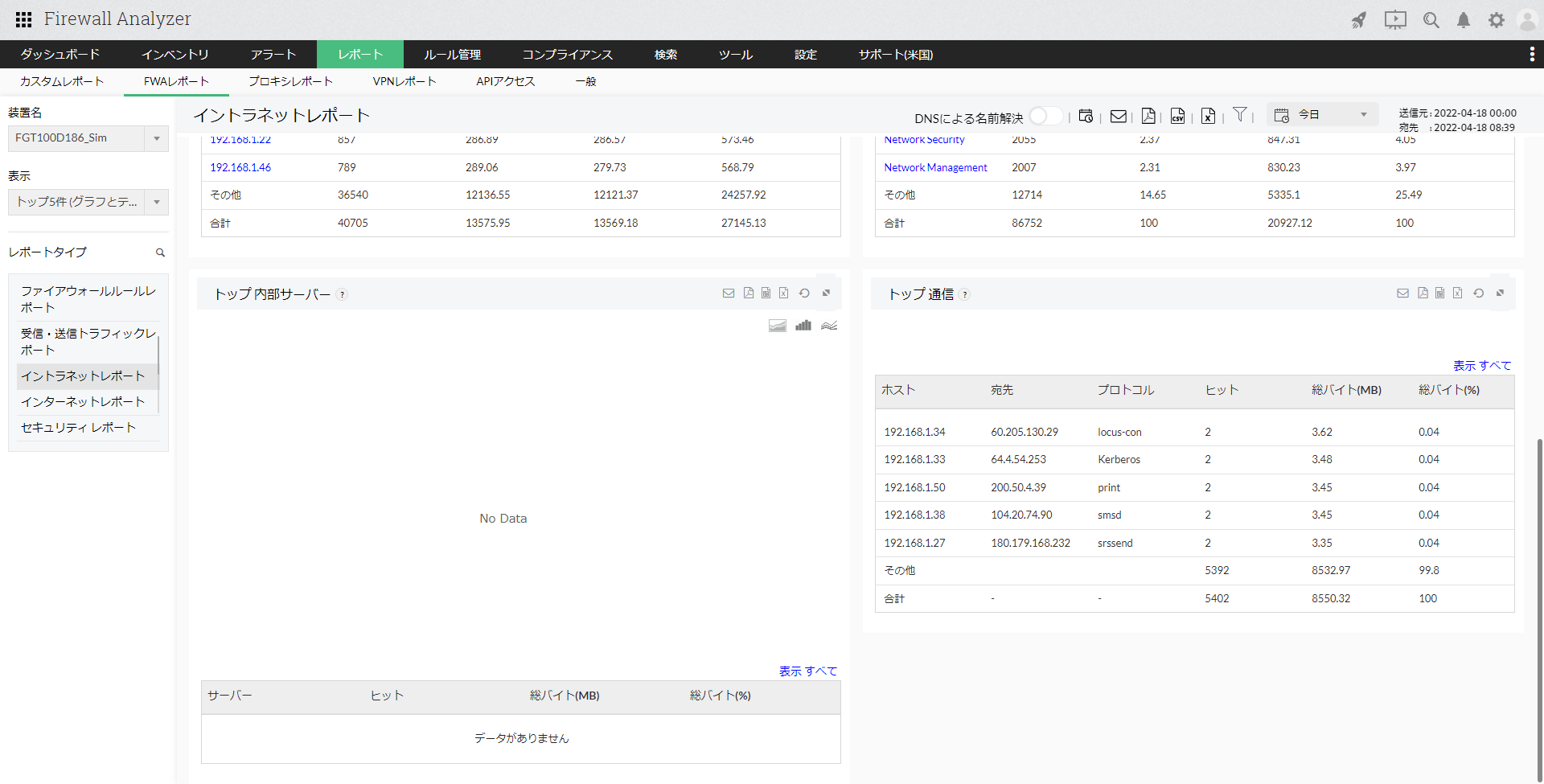Viewport: 1544px width, 784px height.
Task: Expand the 表示 view dropdown
Action: [x=88, y=202]
